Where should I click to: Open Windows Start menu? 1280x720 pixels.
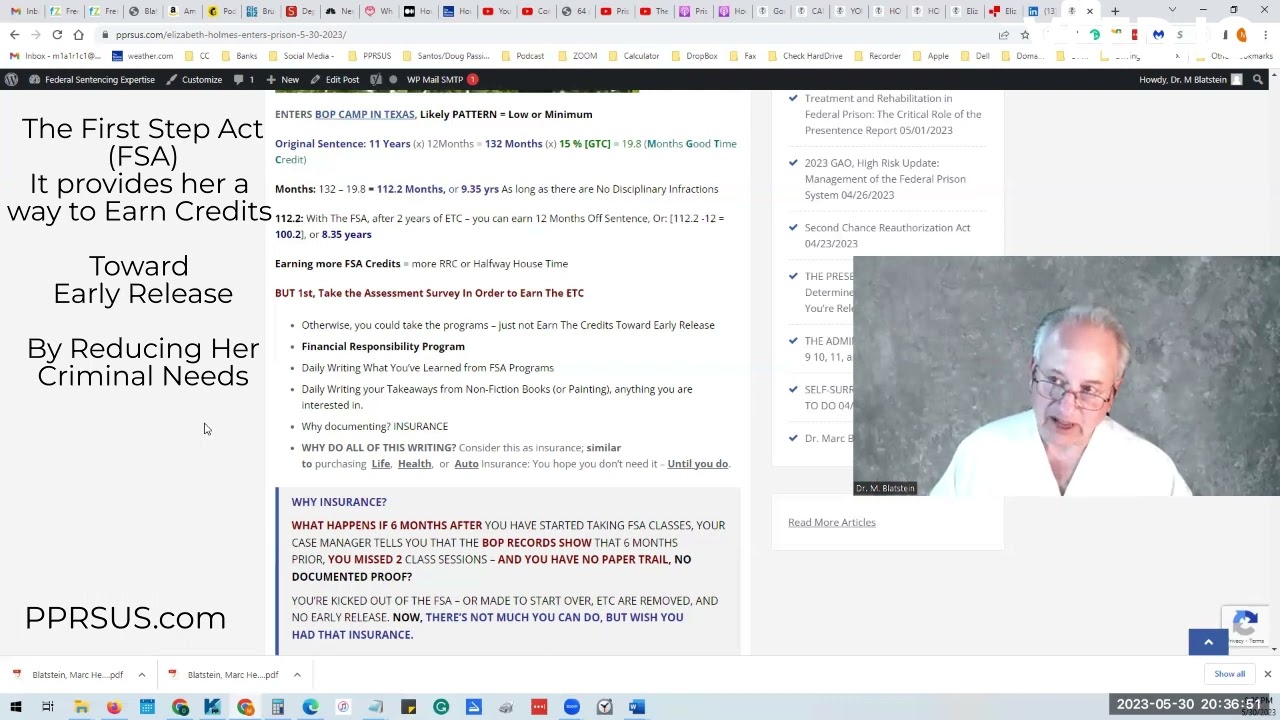point(15,707)
